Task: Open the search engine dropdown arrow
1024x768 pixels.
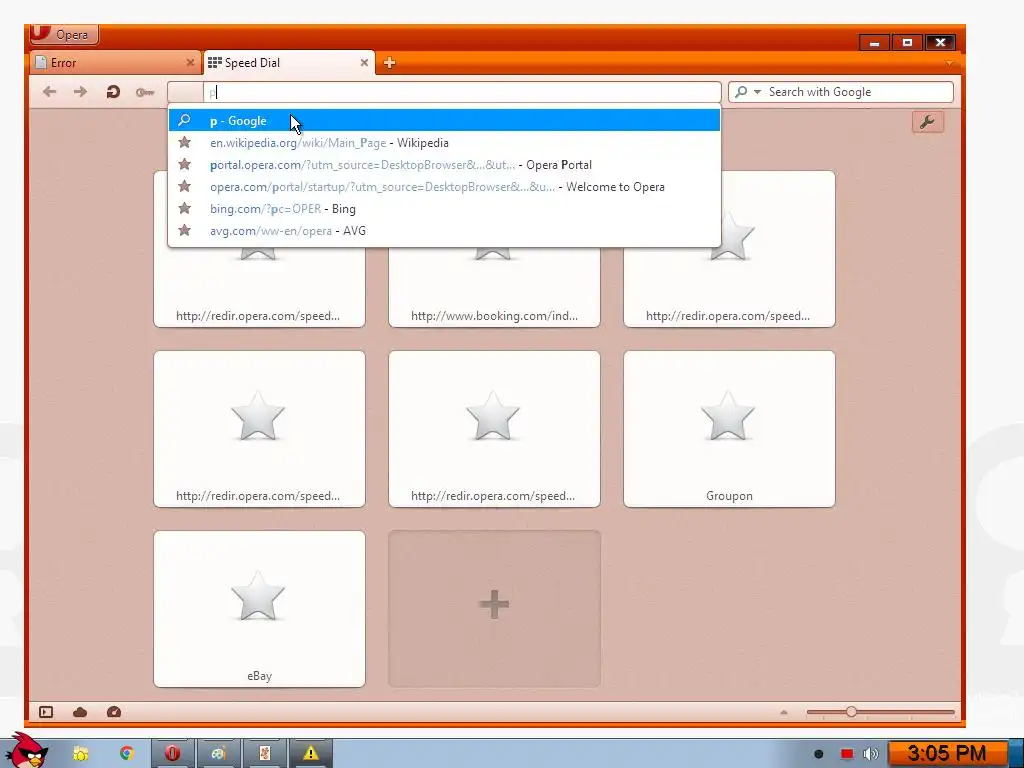Action: 758,92
